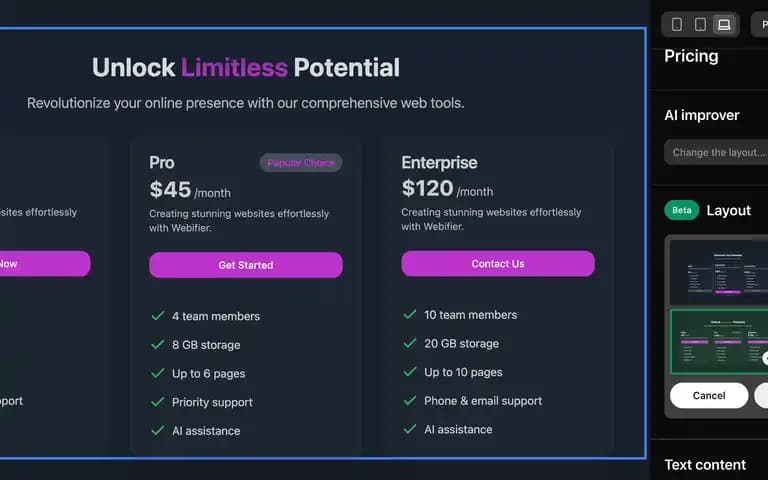Click the Get Started button

pos(246,265)
